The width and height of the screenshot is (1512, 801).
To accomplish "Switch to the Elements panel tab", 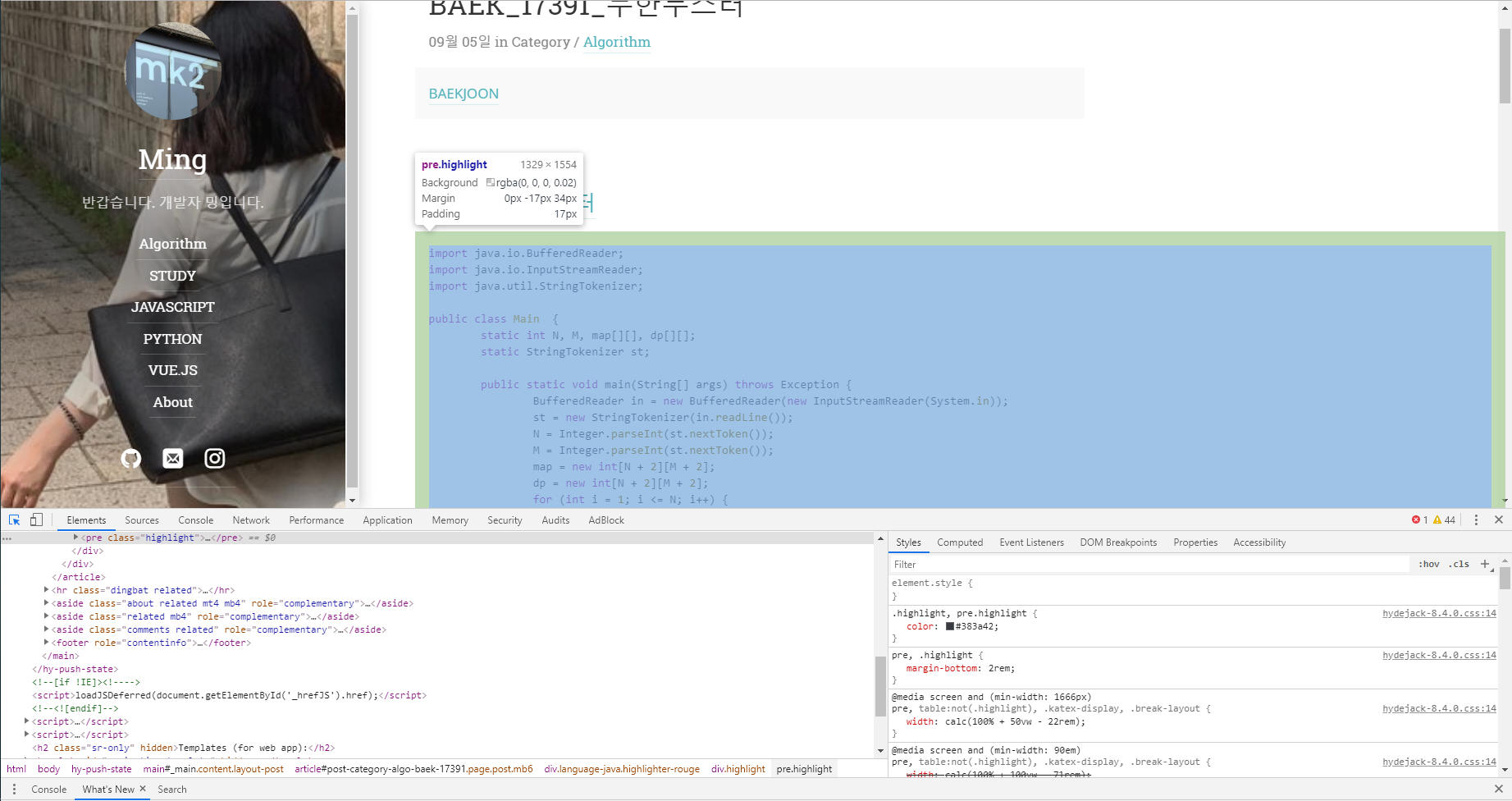I will [x=86, y=520].
